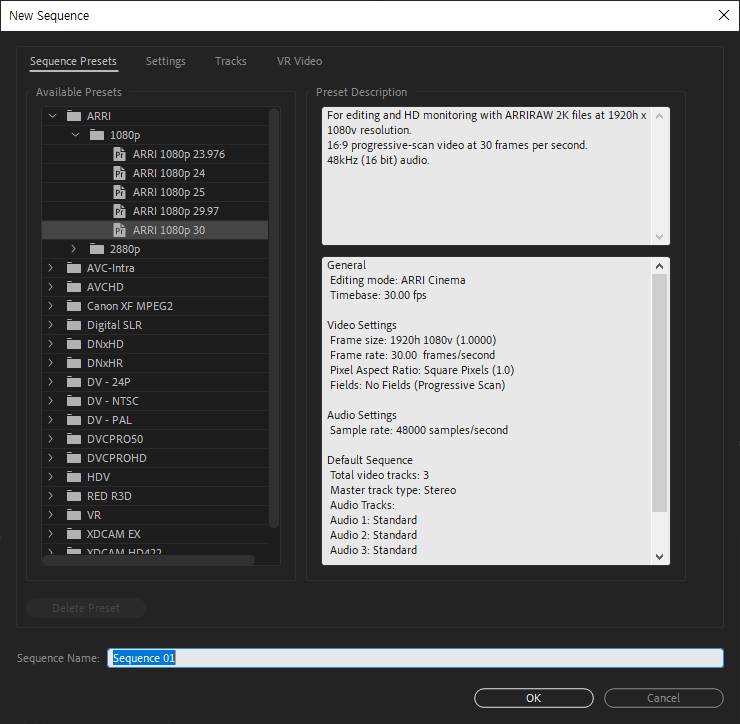Expand the HDV preset folder
This screenshot has height=724, width=740.
point(50,476)
